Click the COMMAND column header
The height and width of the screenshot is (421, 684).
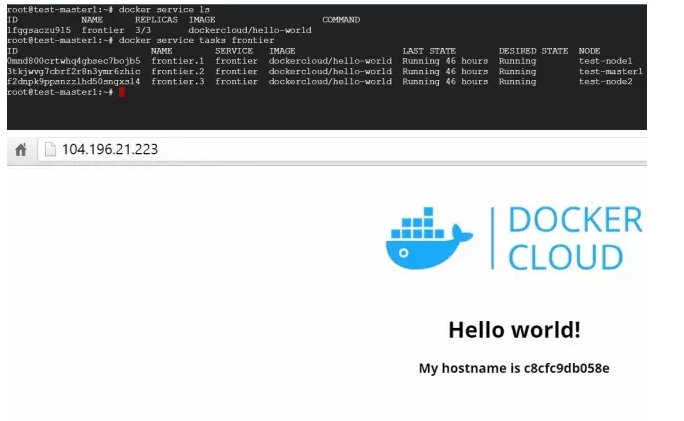tap(341, 20)
